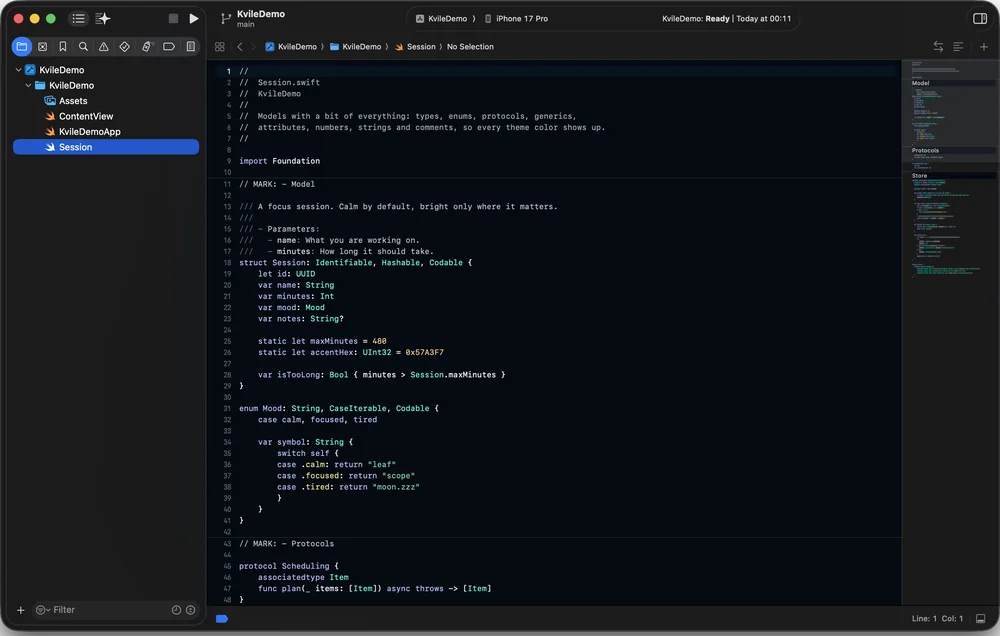Image resolution: width=1000 pixels, height=636 pixels.
Task: Open the KvileDemo scheme selector
Action: pos(445,18)
